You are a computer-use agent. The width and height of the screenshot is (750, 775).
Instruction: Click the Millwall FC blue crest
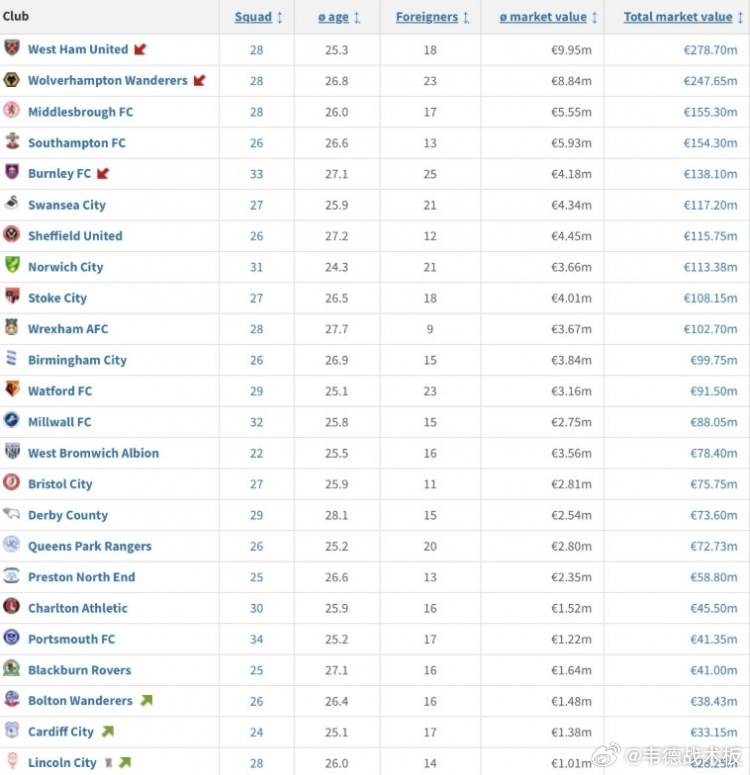[x=11, y=421]
